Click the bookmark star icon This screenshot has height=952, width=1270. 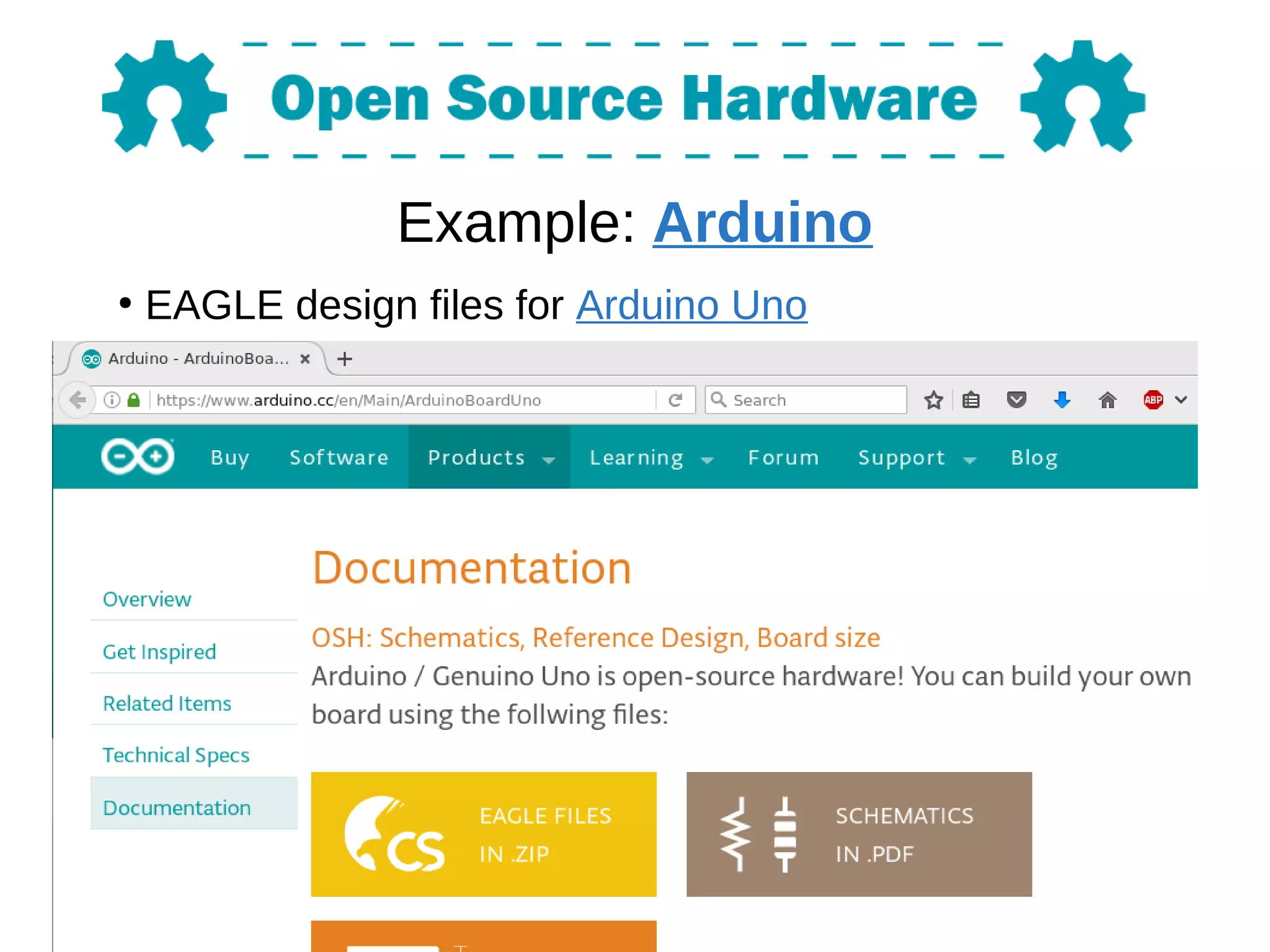click(x=933, y=400)
